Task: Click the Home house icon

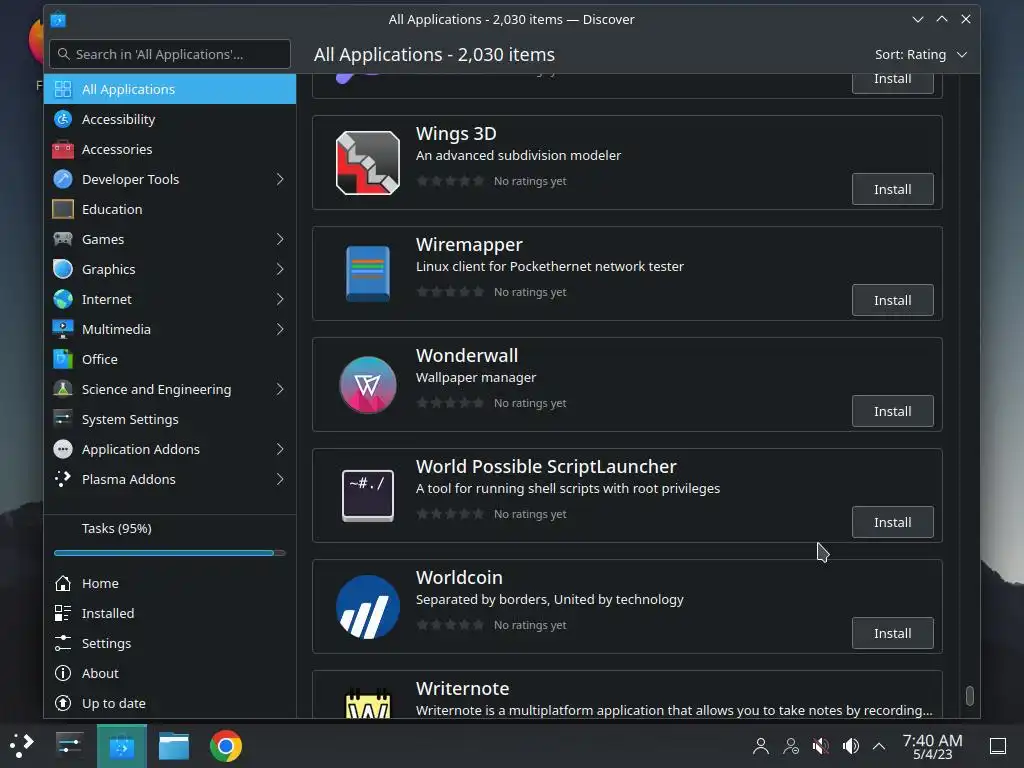Action: [63, 583]
